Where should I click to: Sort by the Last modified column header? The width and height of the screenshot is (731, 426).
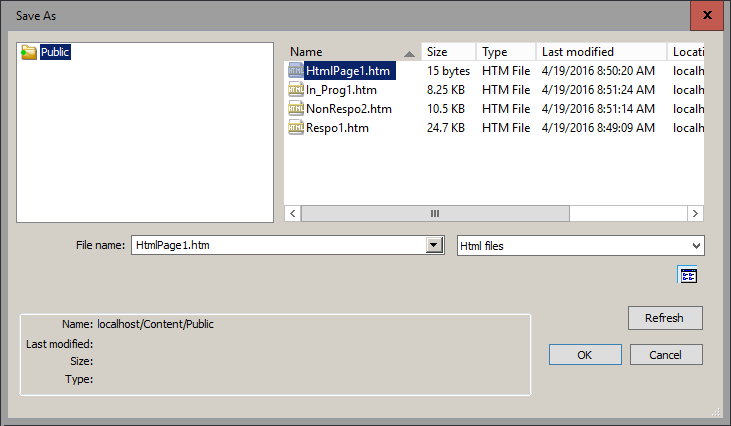601,52
